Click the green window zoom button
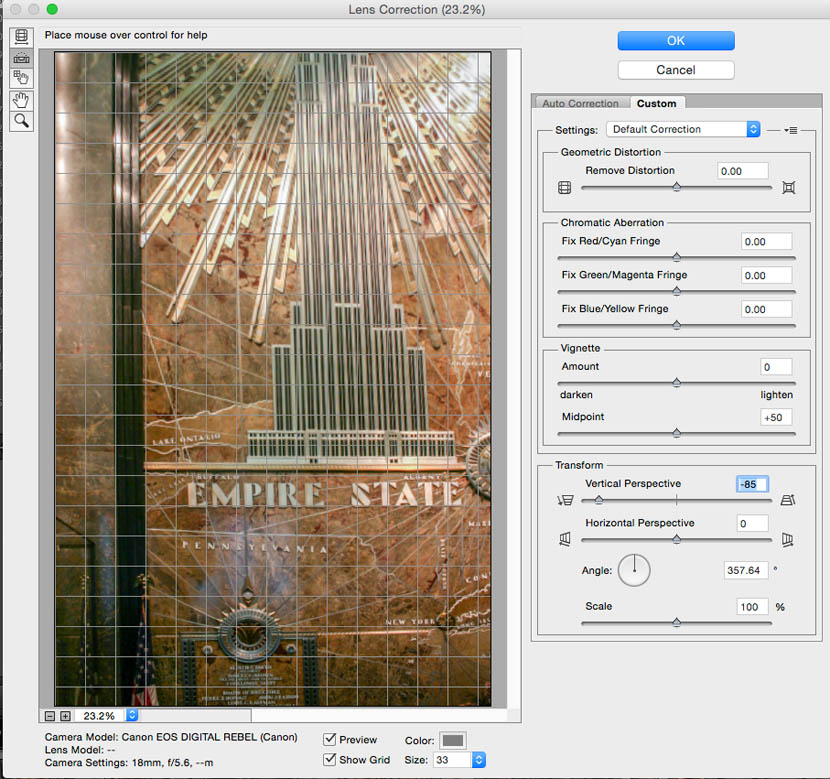The height and width of the screenshot is (779, 830). click(x=52, y=9)
